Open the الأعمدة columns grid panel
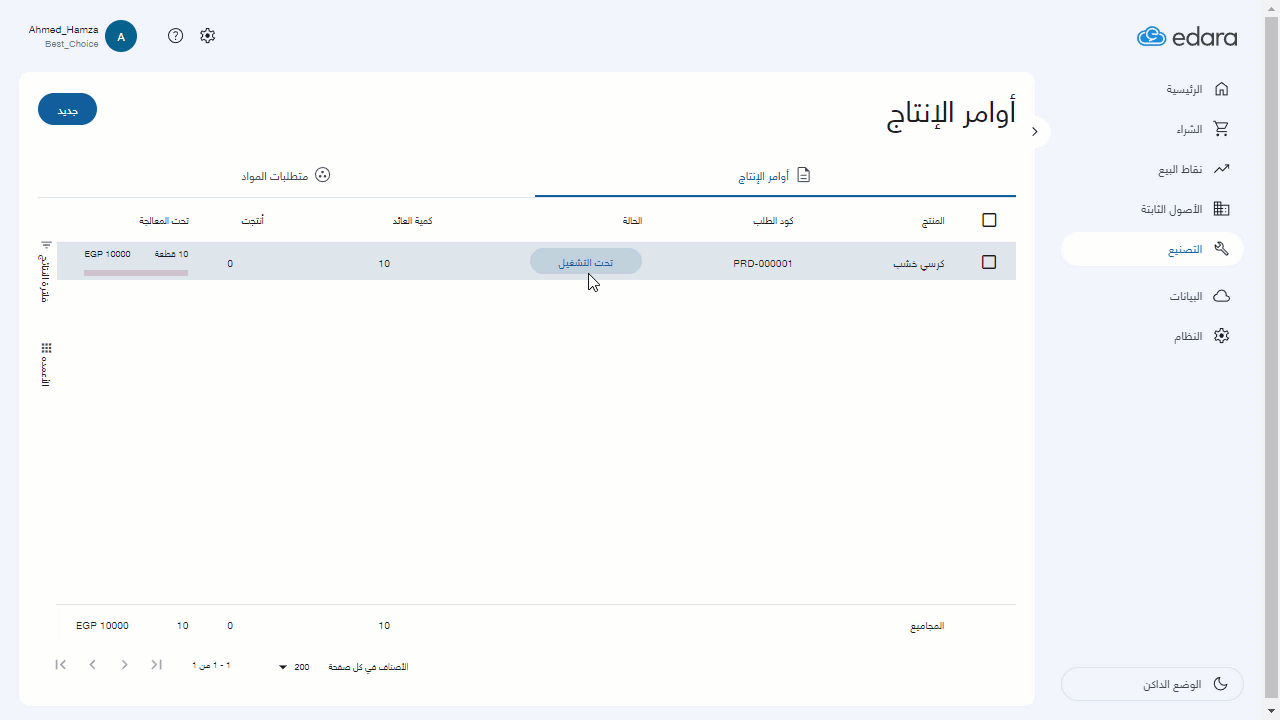The height and width of the screenshot is (720, 1280). tap(46, 365)
